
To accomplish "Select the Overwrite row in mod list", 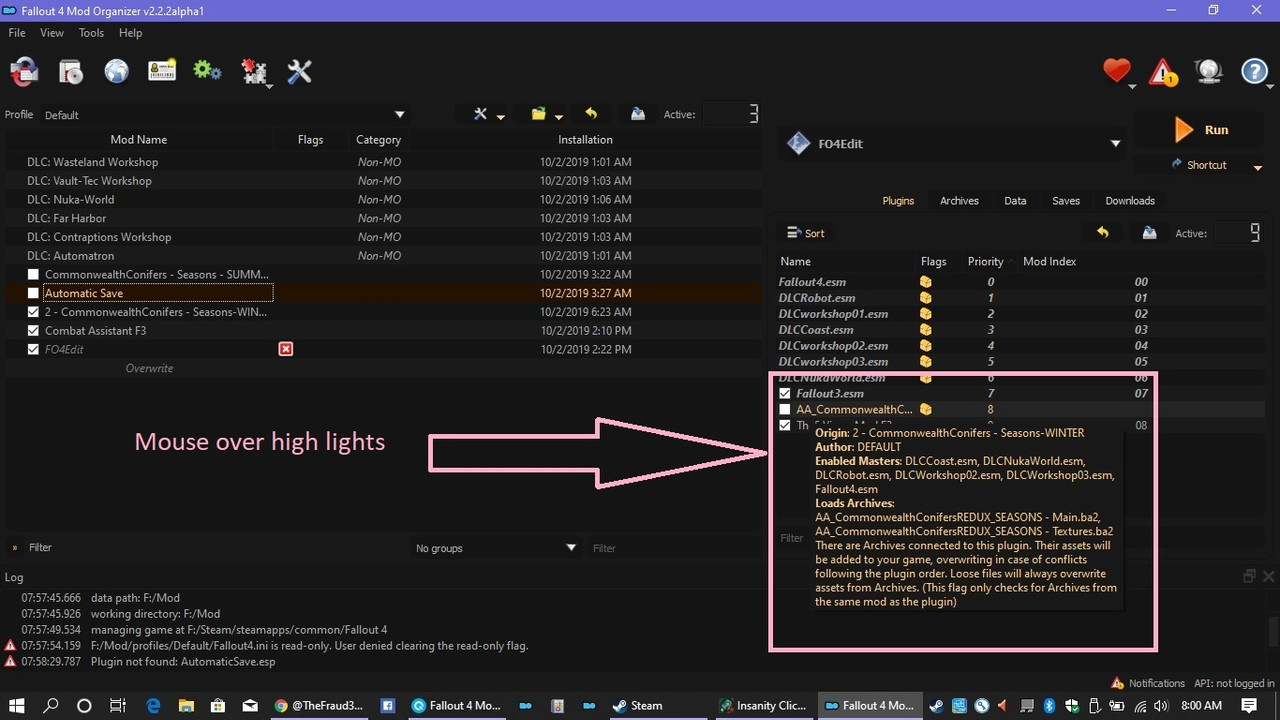I will tap(382, 368).
